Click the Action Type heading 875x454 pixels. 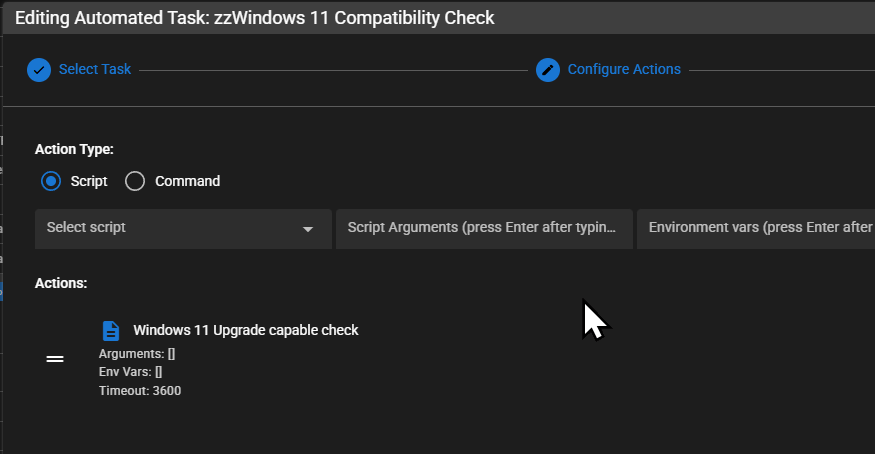click(74, 149)
